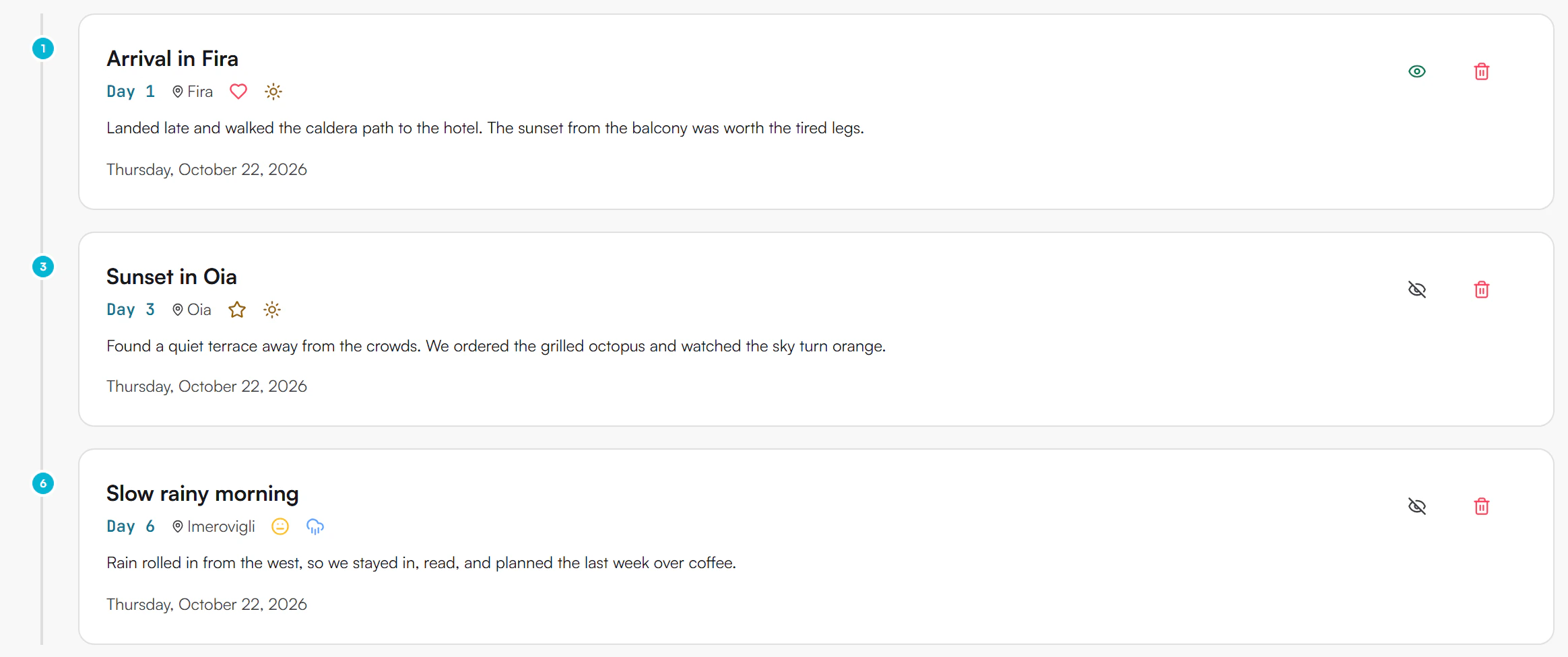Click the rain cloud weather icon

(x=315, y=526)
